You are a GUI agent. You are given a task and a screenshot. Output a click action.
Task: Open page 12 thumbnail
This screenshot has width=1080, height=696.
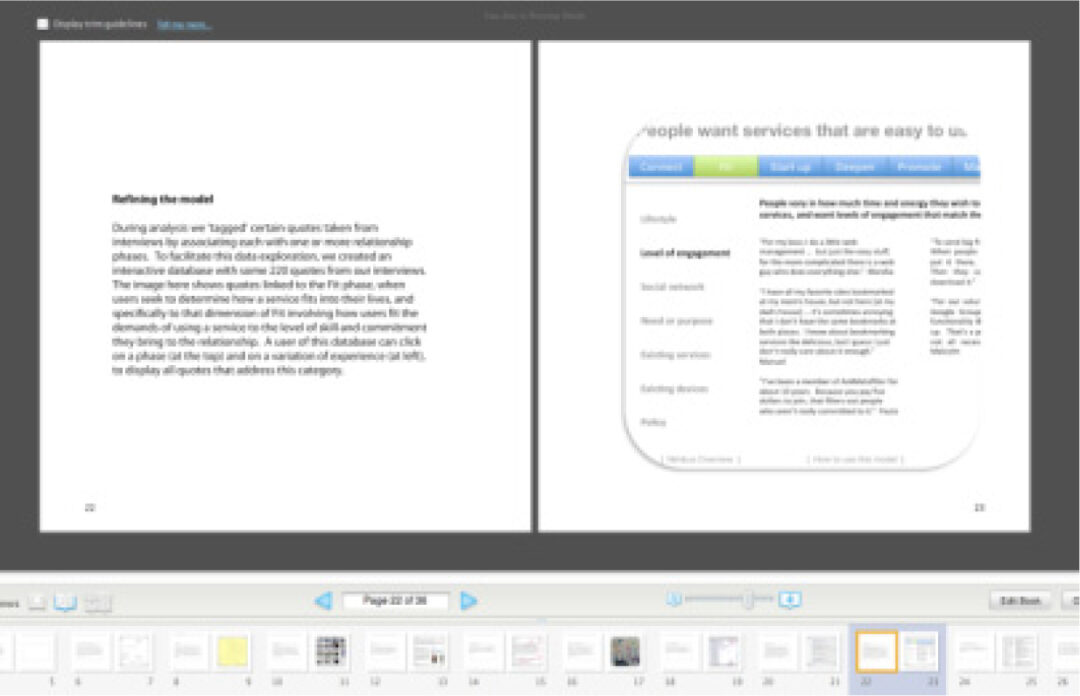click(x=384, y=651)
